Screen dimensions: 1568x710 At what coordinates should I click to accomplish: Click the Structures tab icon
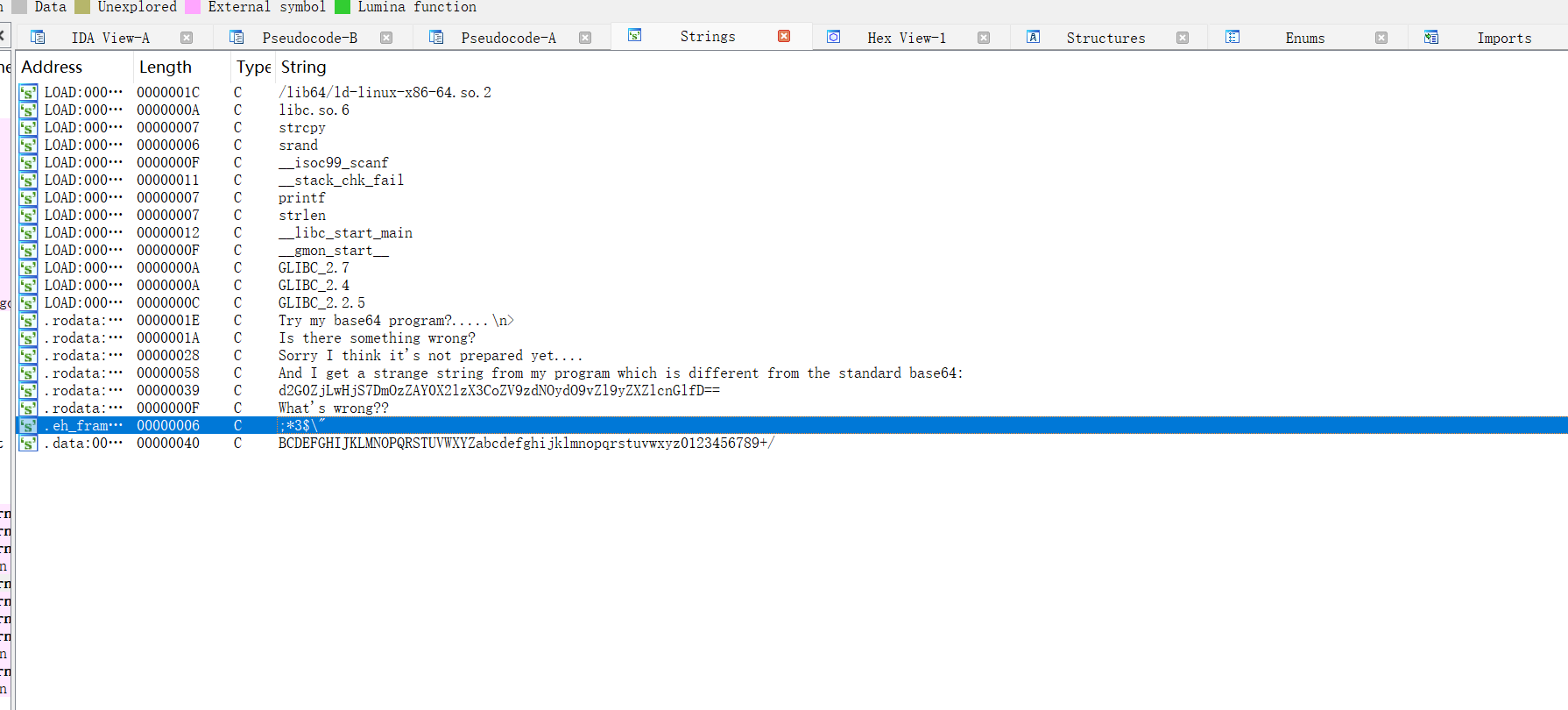pyautogui.click(x=1034, y=37)
